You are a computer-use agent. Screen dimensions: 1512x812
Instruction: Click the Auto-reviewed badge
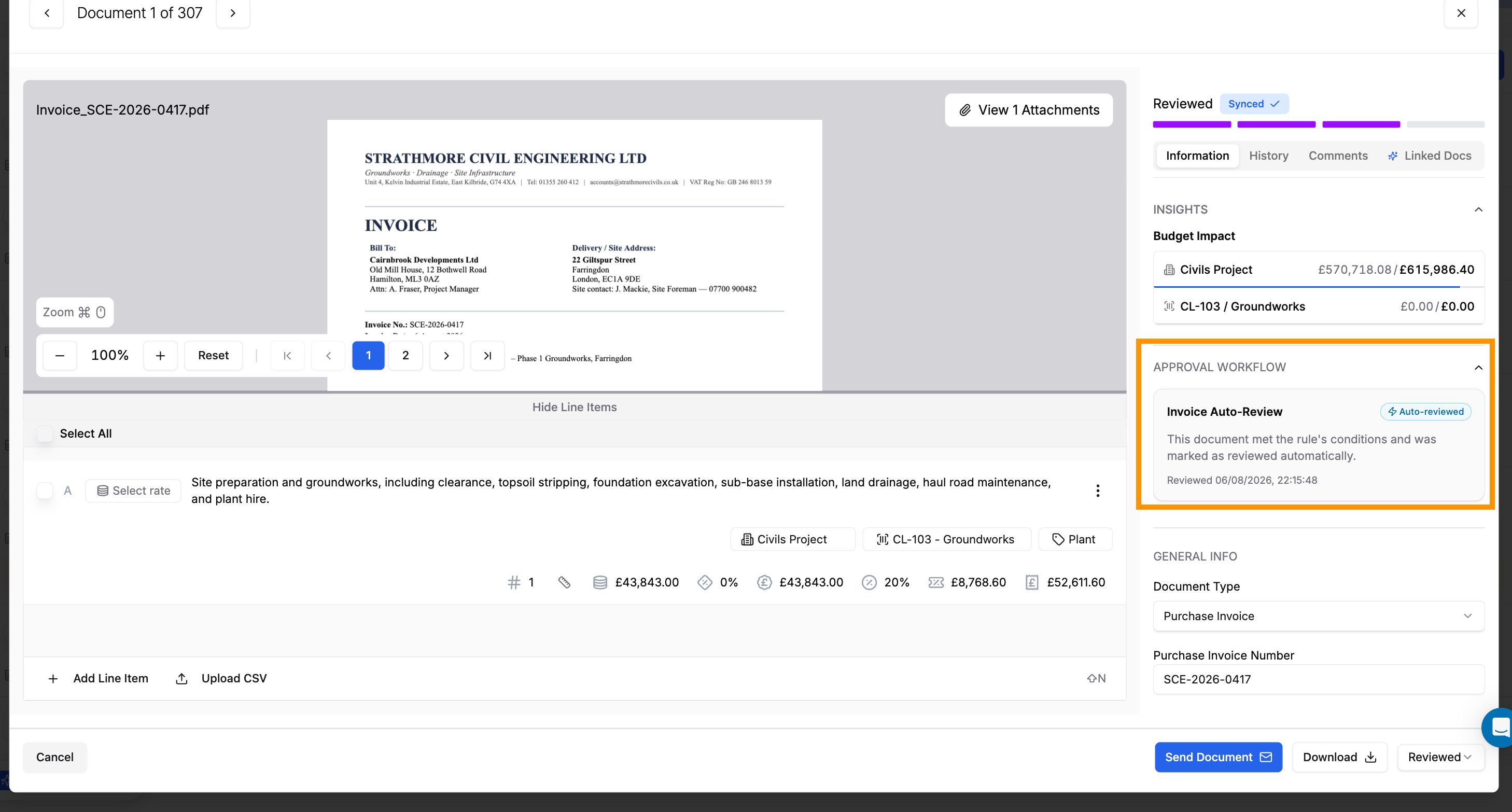[x=1425, y=412]
